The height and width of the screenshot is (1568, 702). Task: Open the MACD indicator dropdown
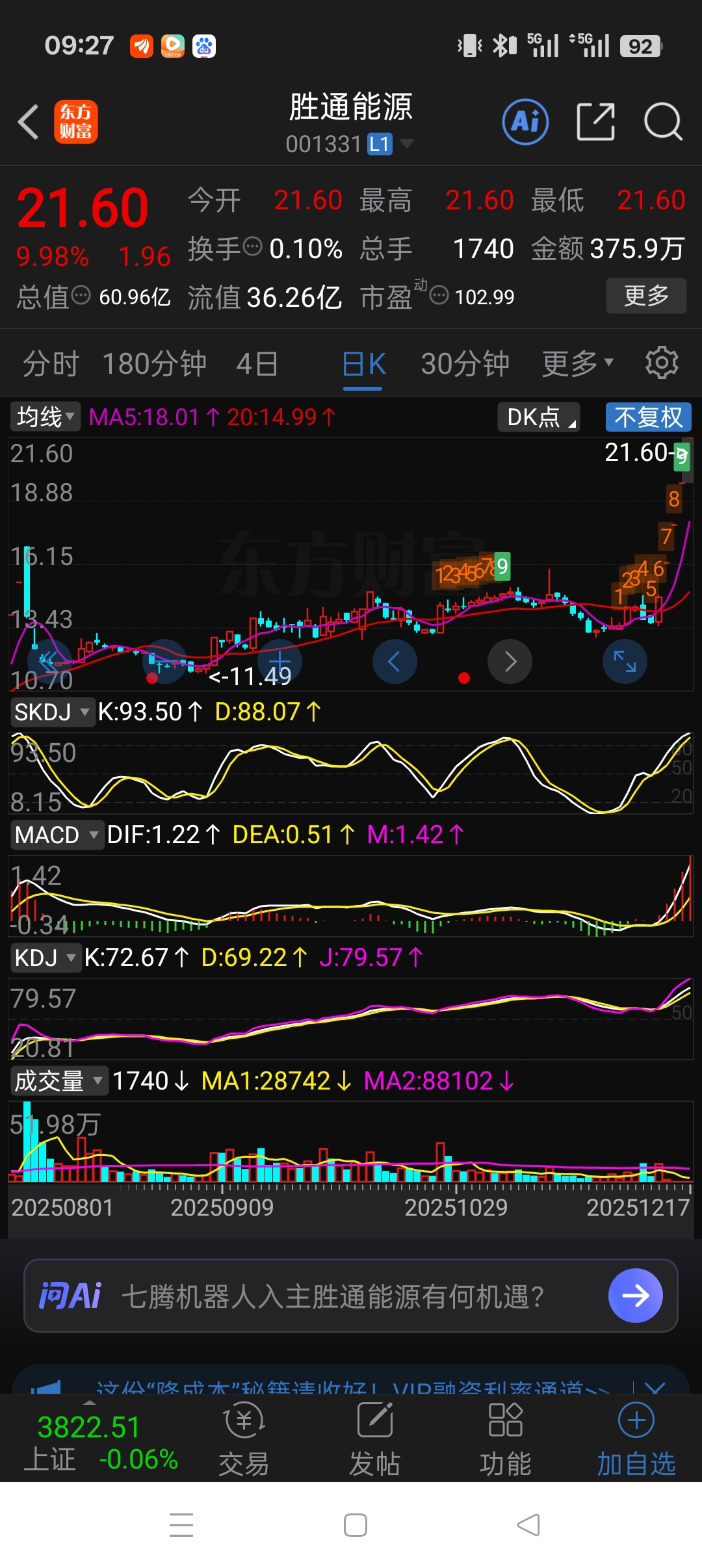point(57,835)
